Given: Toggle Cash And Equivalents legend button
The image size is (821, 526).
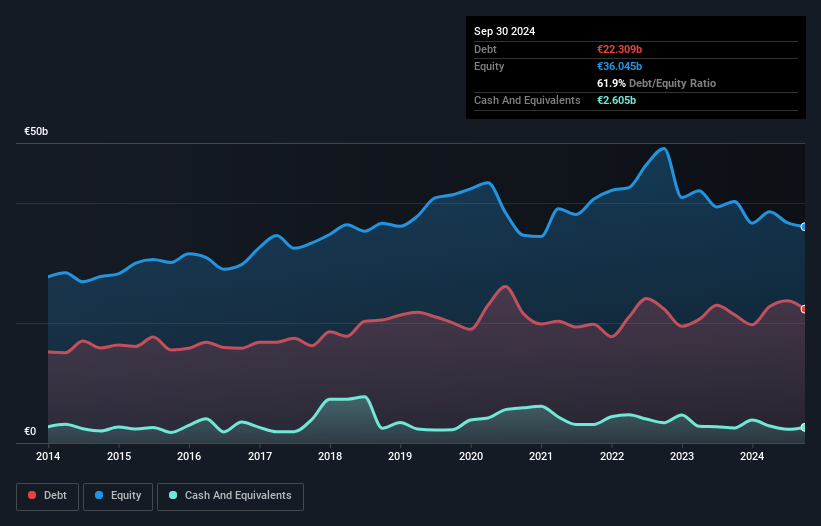Looking at the screenshot, I should coord(230,496).
